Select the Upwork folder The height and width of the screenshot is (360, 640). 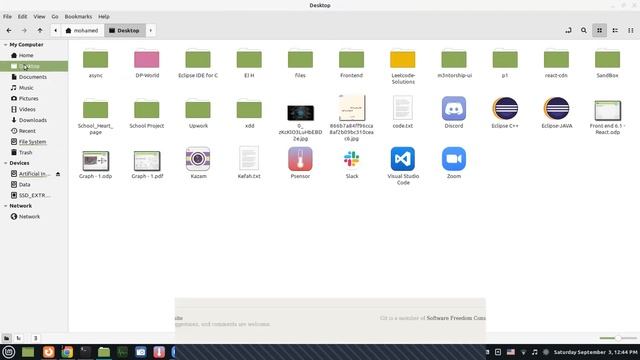pyautogui.click(x=198, y=109)
